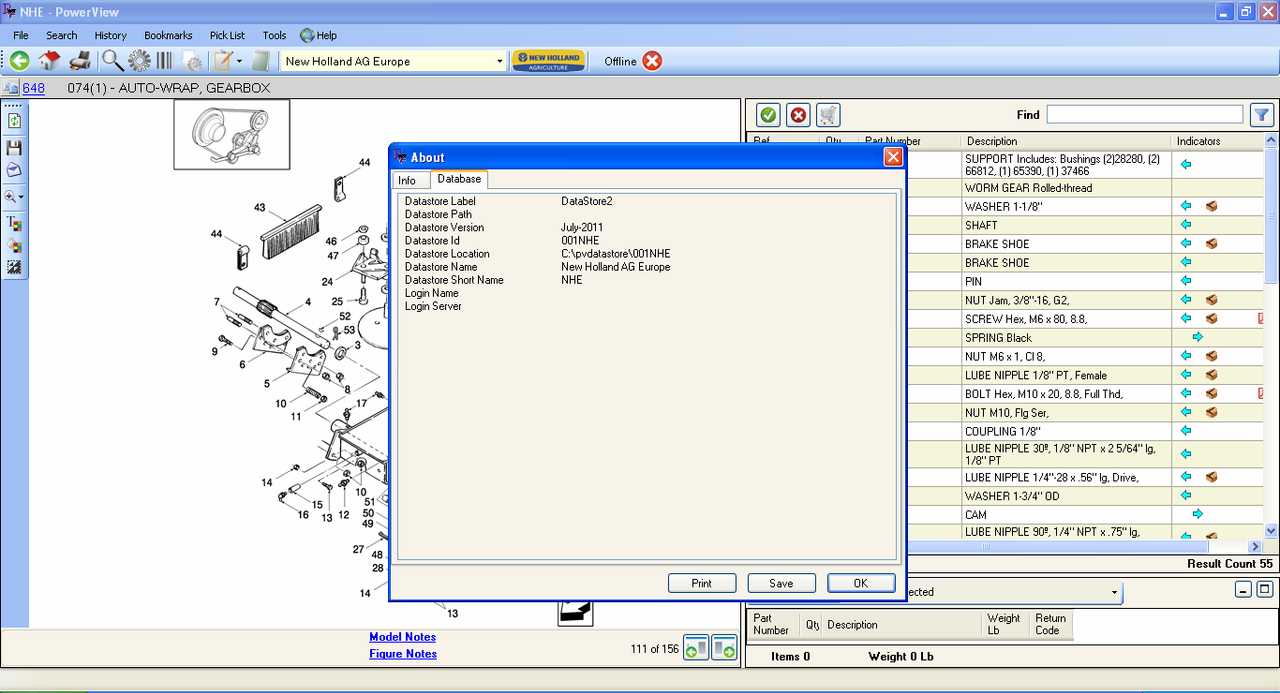
Task: Go to previous figure page button
Action: coord(696,648)
